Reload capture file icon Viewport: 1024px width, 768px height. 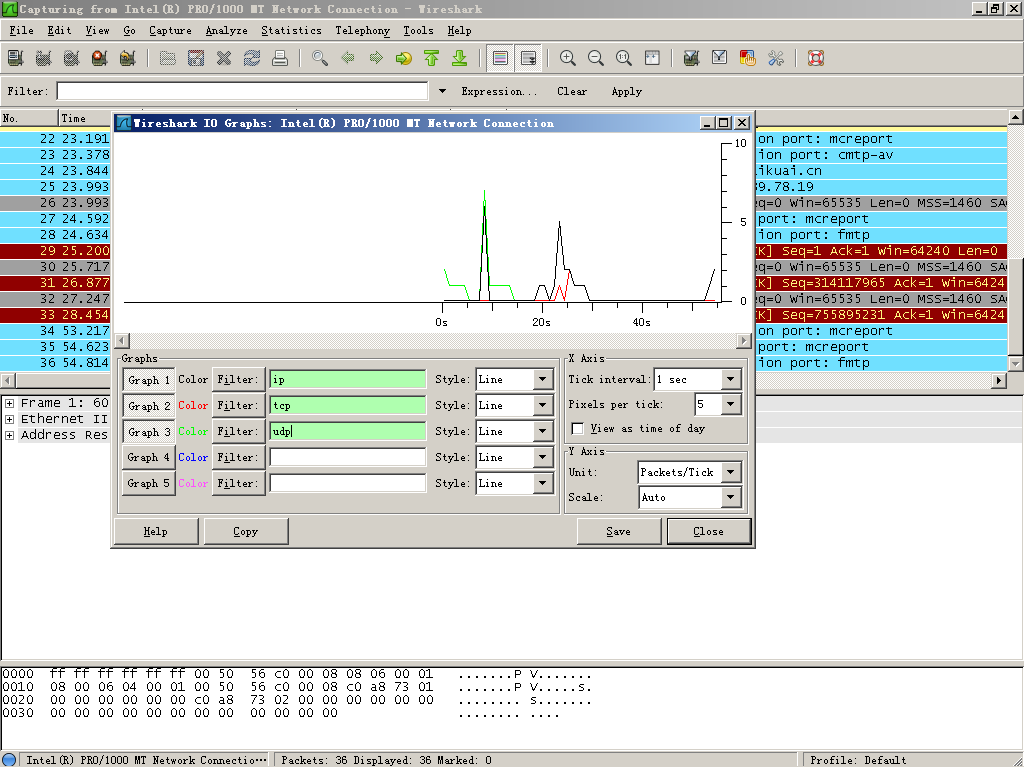coord(252,58)
